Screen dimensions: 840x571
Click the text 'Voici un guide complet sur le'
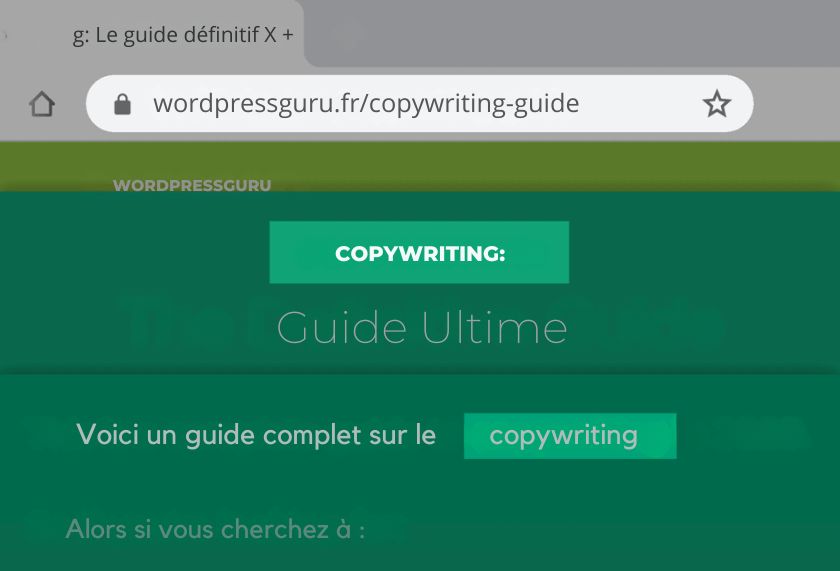256,434
